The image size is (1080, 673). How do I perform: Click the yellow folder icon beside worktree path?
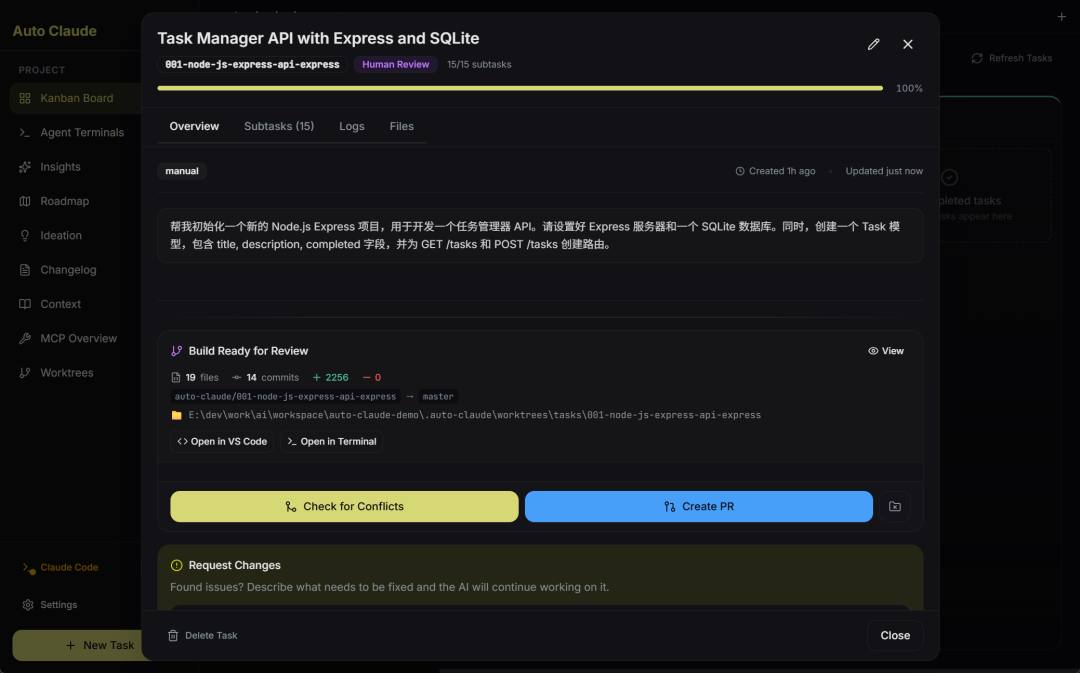(176, 415)
